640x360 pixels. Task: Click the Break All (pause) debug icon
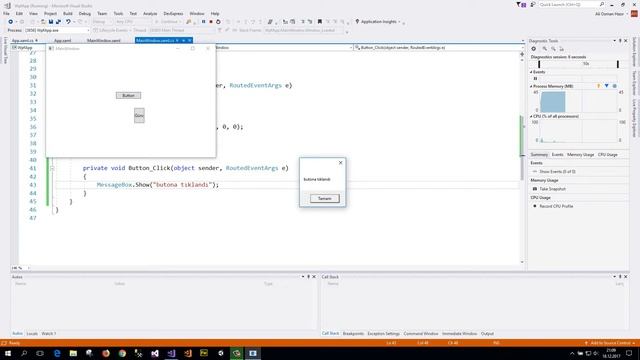[203, 22]
